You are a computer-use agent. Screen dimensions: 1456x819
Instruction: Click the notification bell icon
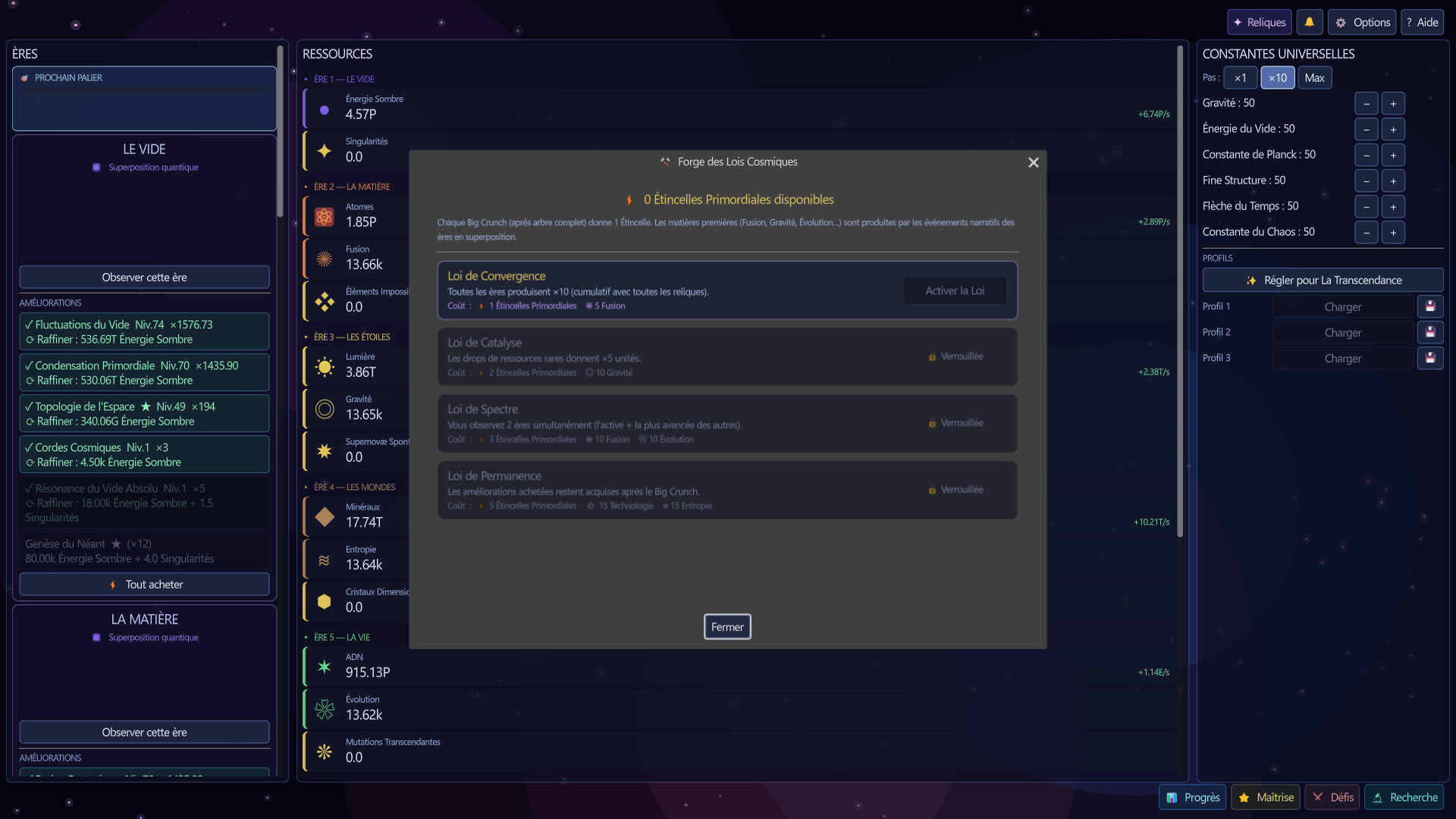pyautogui.click(x=1309, y=22)
